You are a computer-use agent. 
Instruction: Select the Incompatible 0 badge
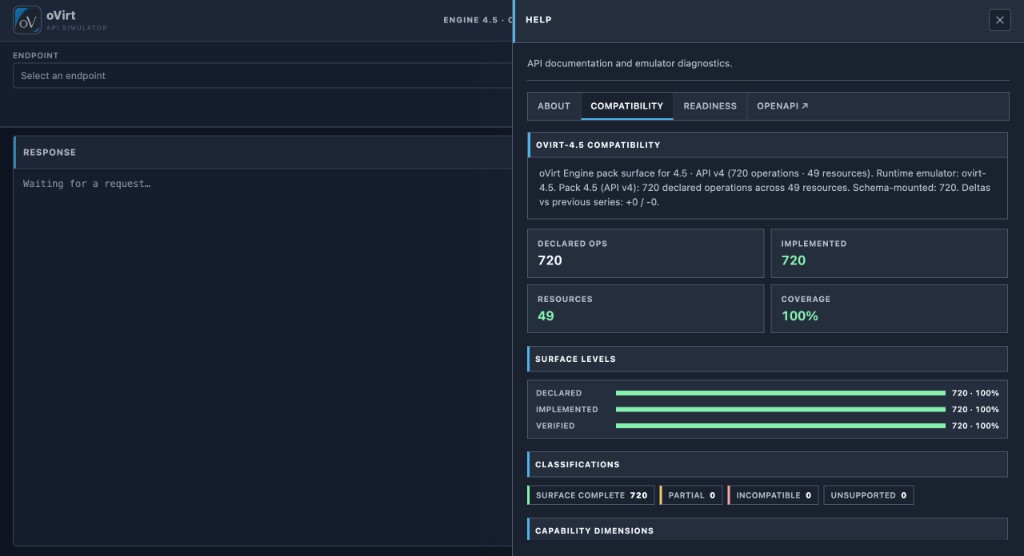tap(773, 495)
